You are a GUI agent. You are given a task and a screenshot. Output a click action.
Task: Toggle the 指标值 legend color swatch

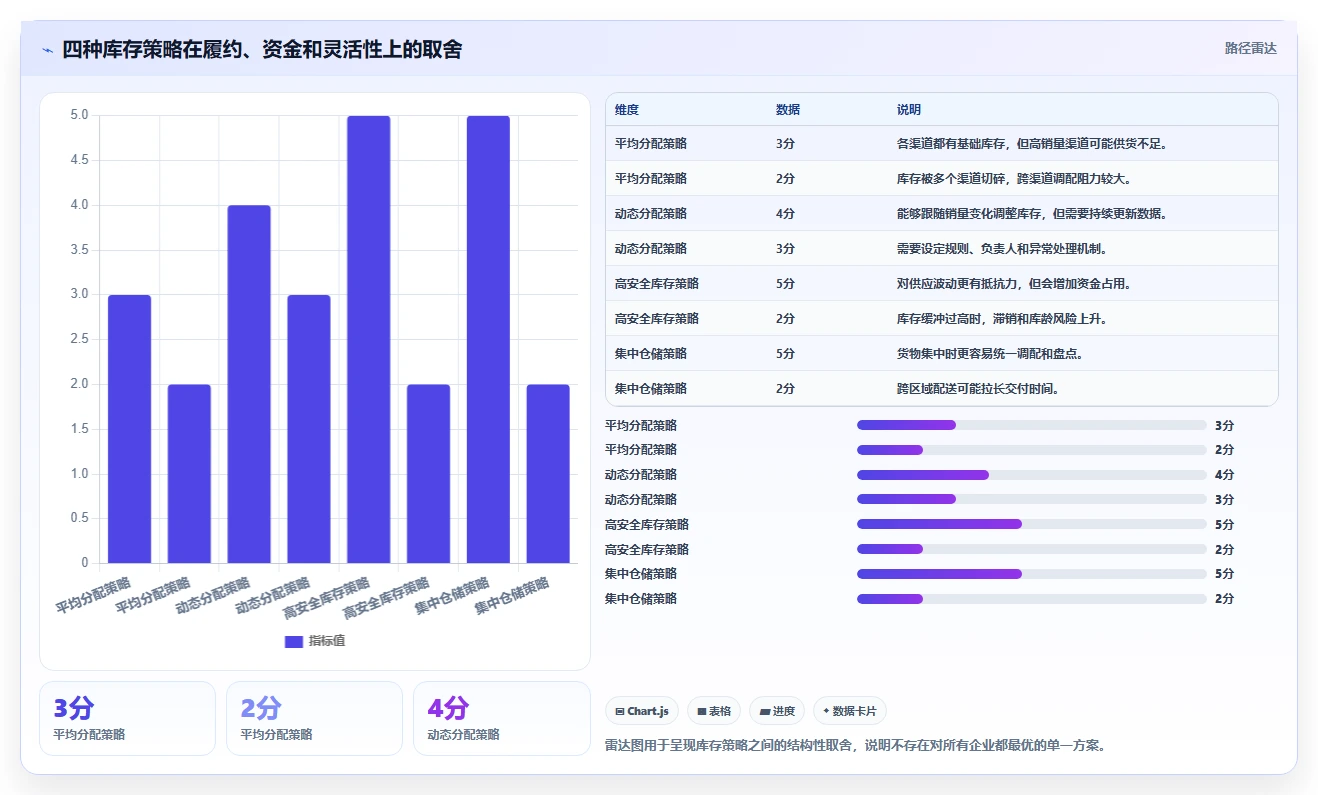point(294,641)
